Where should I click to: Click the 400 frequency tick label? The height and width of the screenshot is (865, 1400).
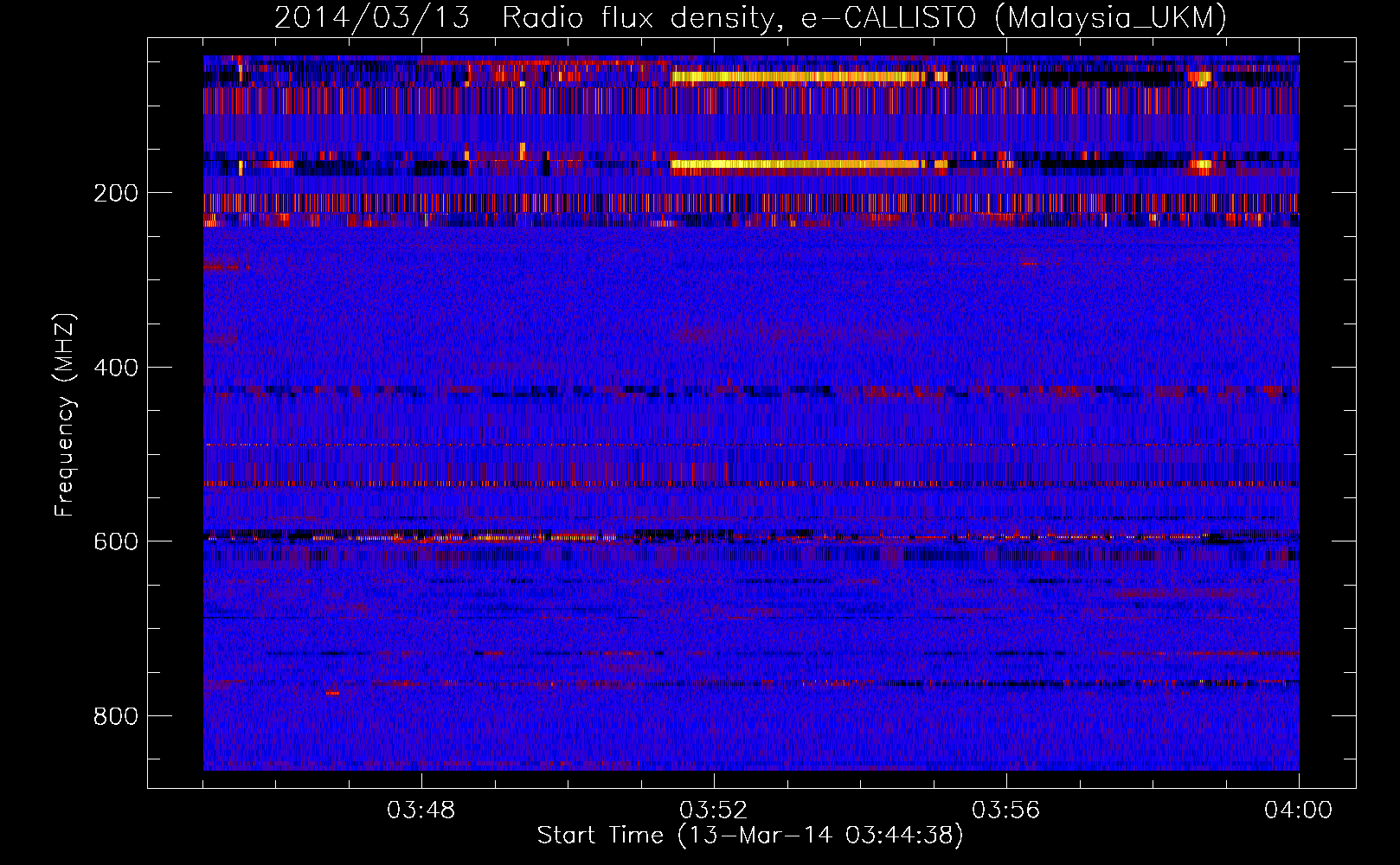[116, 368]
